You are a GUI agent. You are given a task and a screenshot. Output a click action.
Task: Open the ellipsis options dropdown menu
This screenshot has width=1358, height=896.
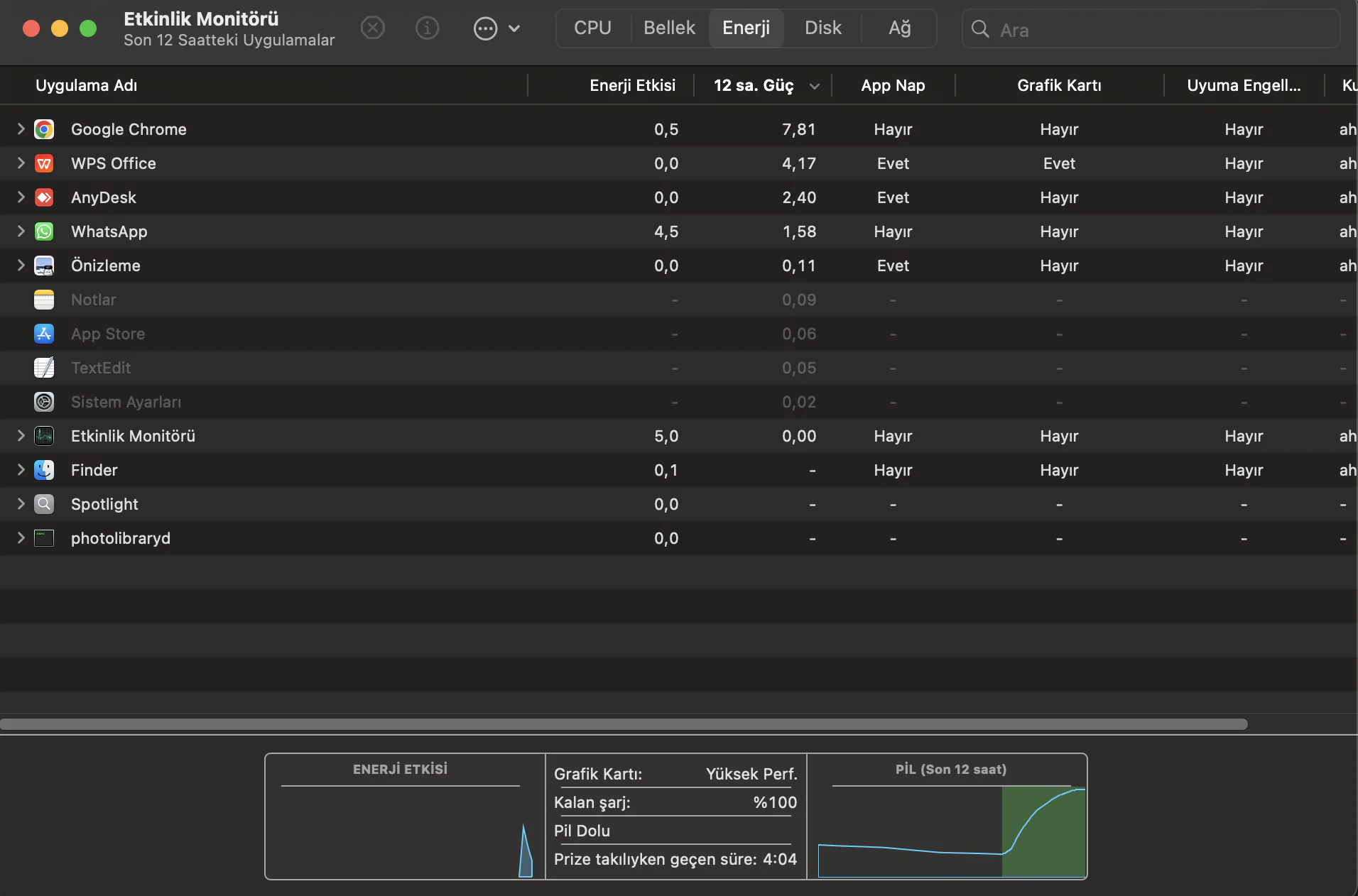tap(496, 28)
